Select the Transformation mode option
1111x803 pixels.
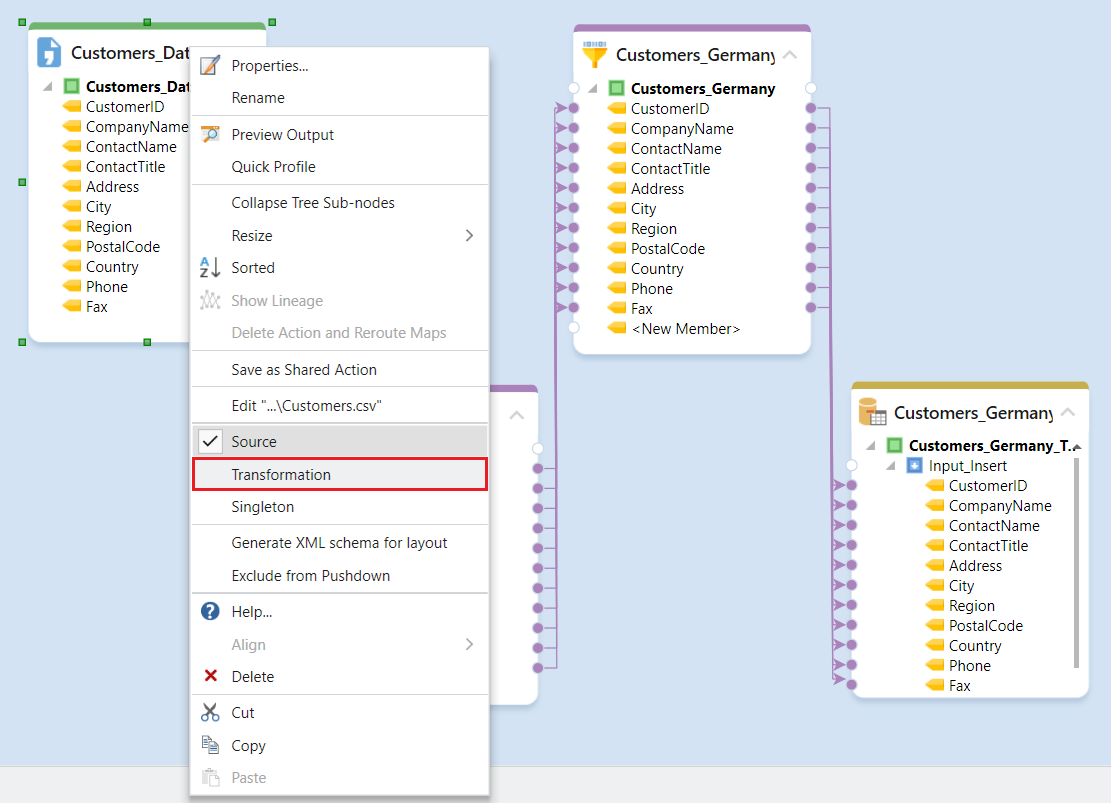pyautogui.click(x=281, y=474)
